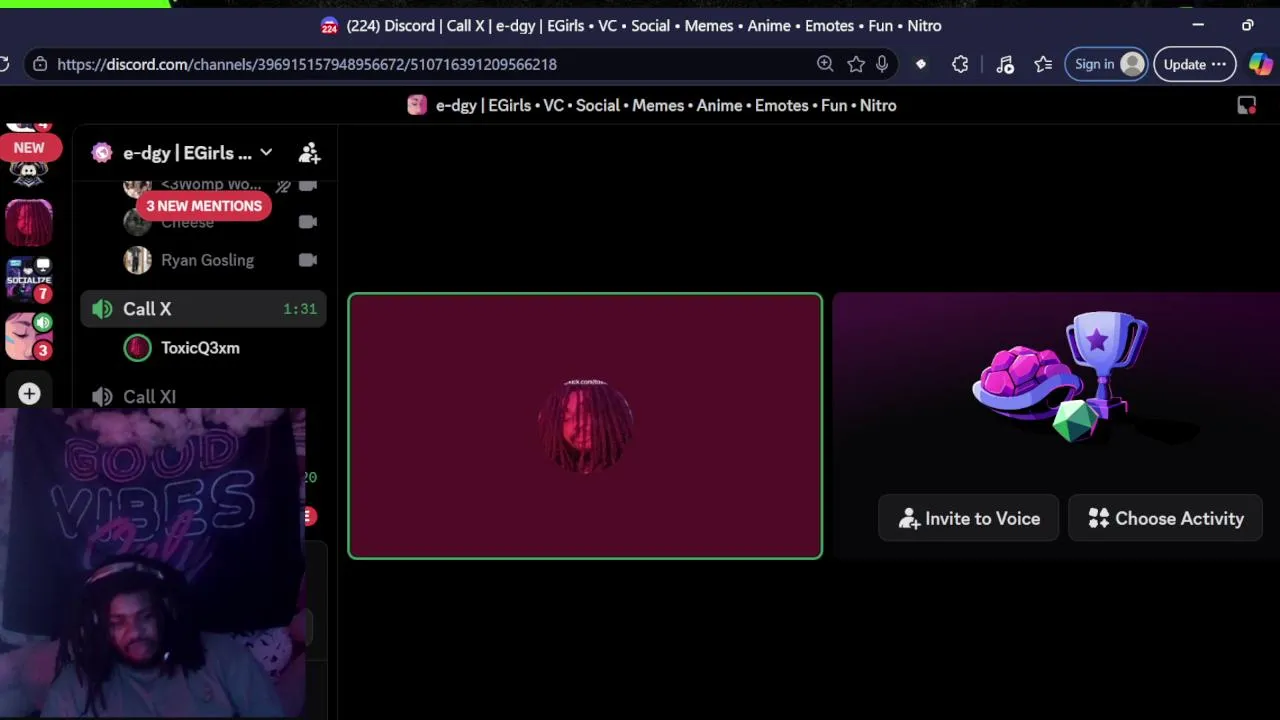The width and height of the screenshot is (1280, 720).
Task: Open ToxicQ3xm avatar in channel list
Action: [137, 348]
